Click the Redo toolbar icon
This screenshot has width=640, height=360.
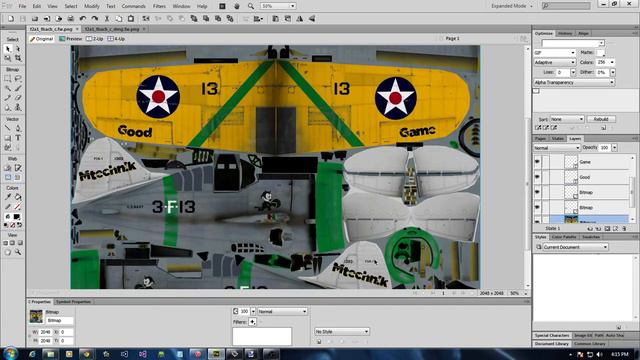pyautogui.click(x=95, y=19)
